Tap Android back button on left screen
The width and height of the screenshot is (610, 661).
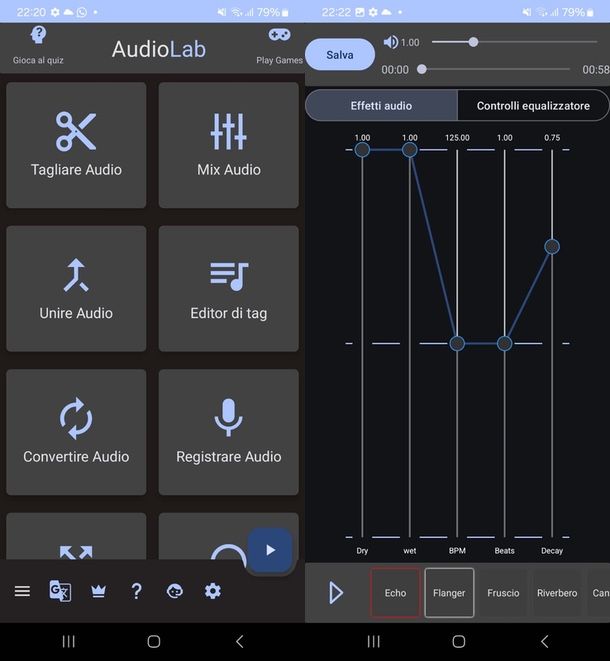click(239, 642)
